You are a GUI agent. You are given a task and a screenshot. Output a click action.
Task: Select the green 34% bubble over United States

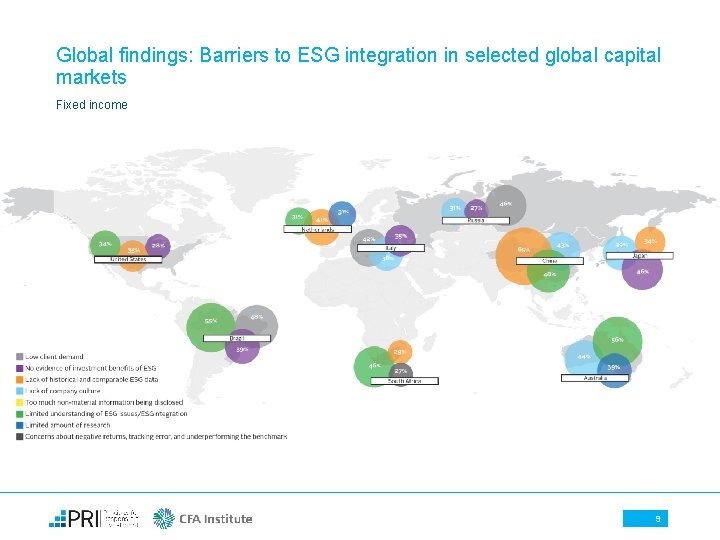105,244
